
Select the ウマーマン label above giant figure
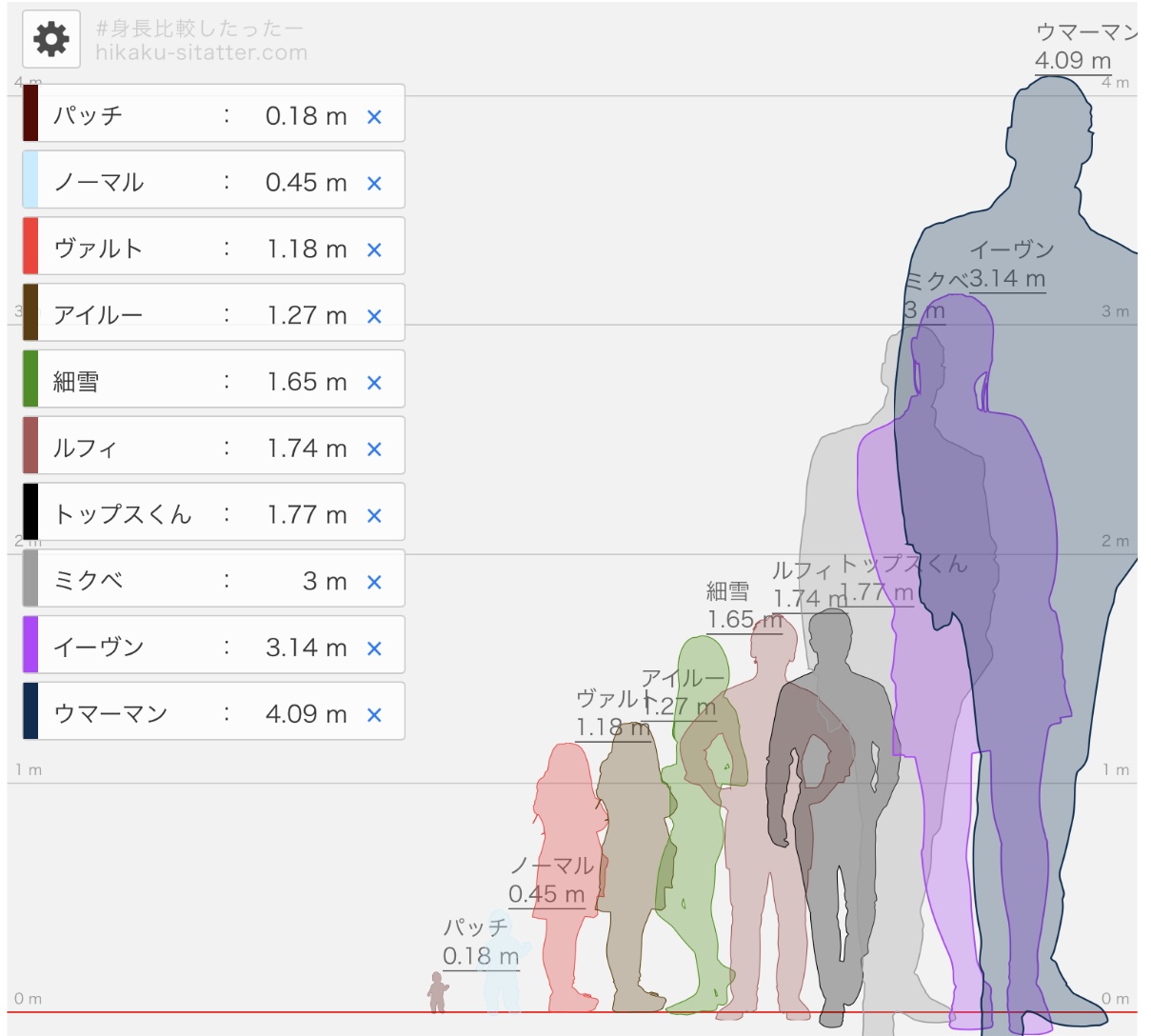click(1085, 33)
